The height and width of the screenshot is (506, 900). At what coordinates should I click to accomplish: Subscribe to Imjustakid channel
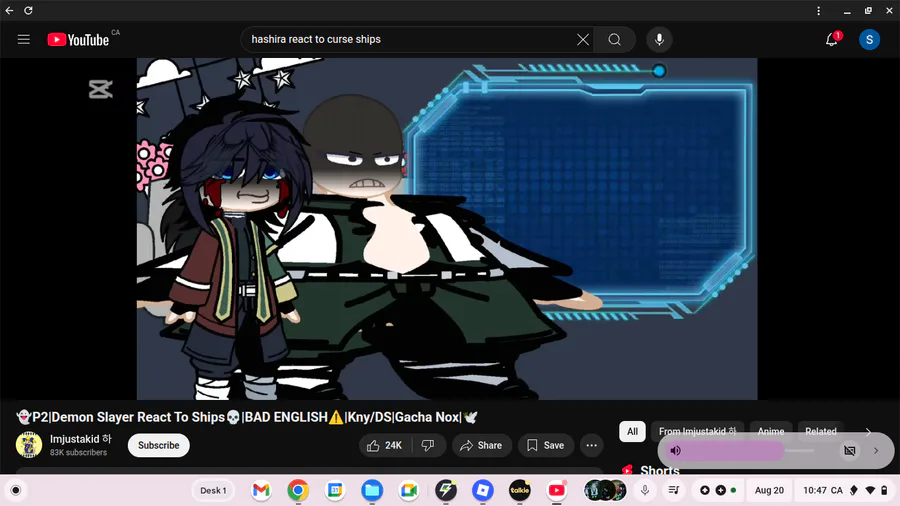coord(158,445)
